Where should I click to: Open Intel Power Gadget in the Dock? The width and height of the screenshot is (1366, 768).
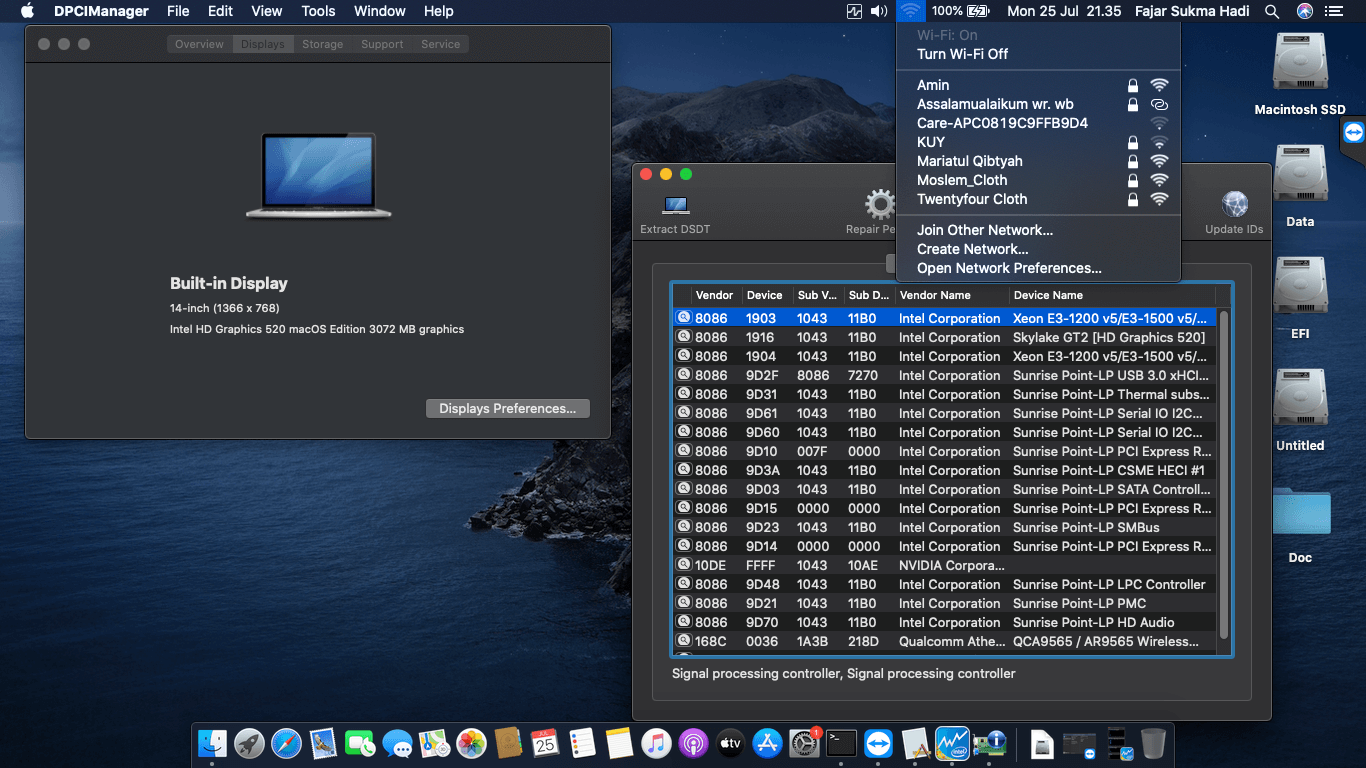coord(952,743)
